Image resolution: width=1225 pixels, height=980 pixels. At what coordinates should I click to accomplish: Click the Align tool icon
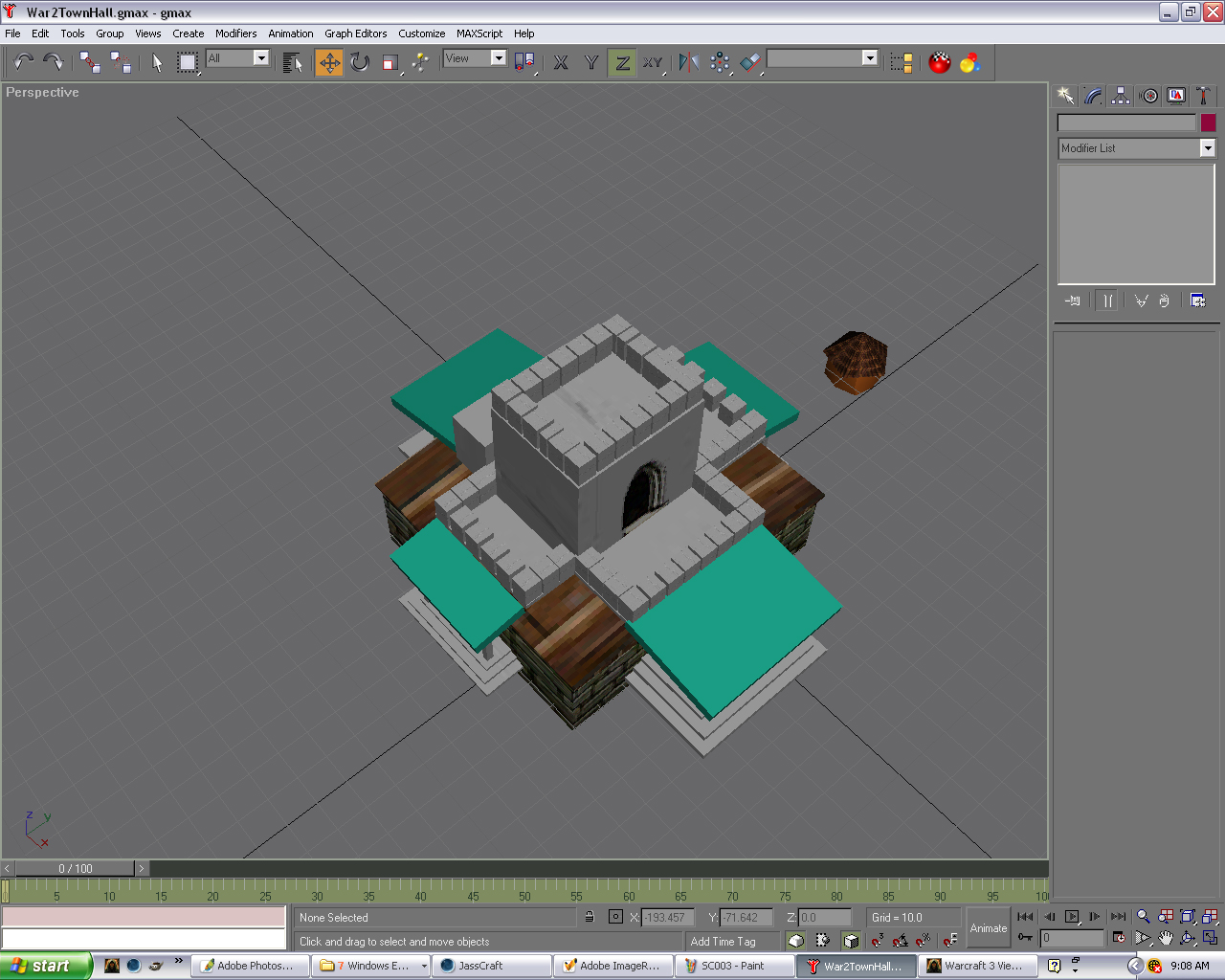click(750, 62)
